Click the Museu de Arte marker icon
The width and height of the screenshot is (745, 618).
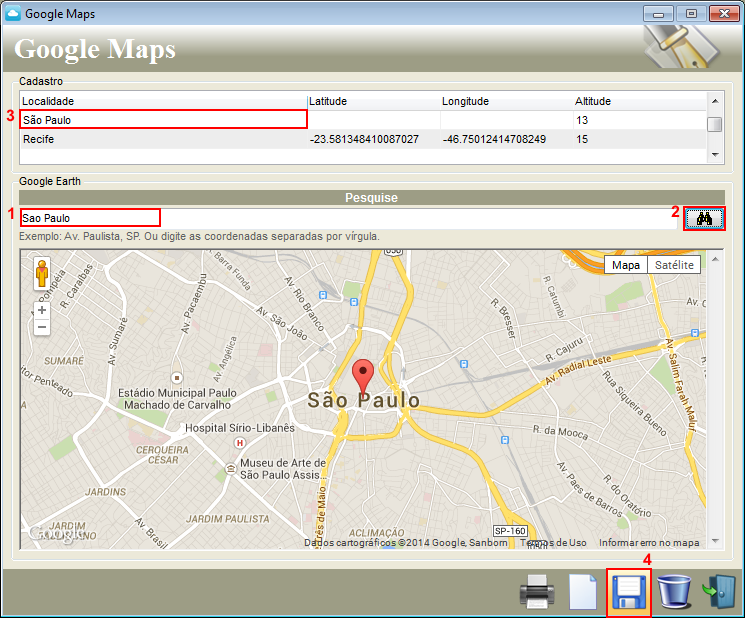(x=230, y=469)
